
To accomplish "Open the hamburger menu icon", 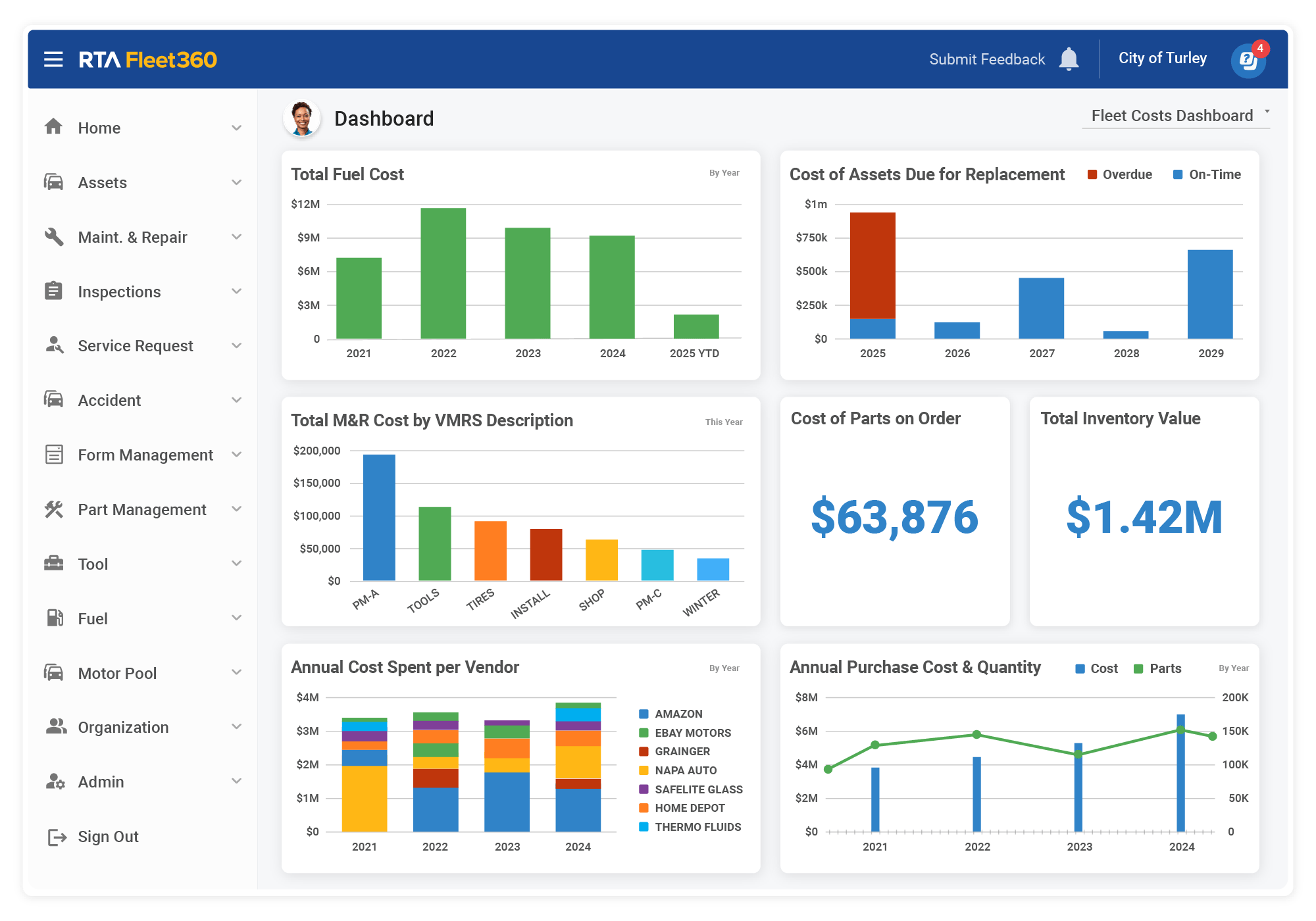I will coord(53,59).
